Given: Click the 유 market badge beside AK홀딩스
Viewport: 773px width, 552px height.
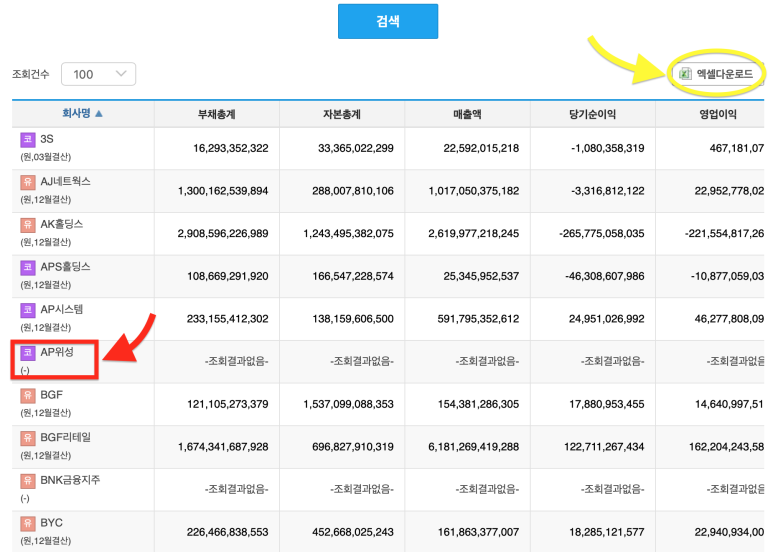Looking at the screenshot, I should [x=28, y=225].
